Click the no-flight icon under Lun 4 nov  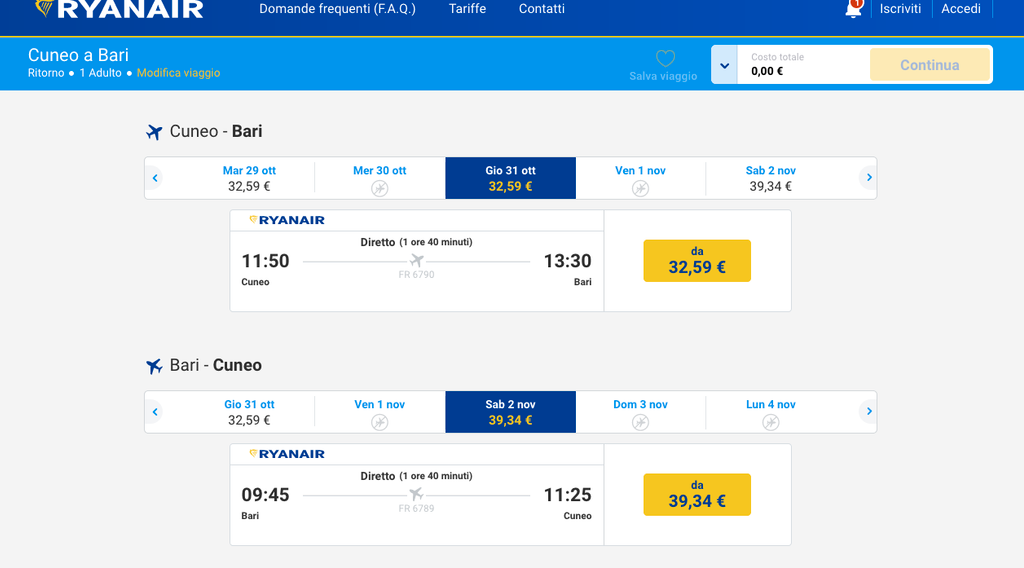[770, 422]
